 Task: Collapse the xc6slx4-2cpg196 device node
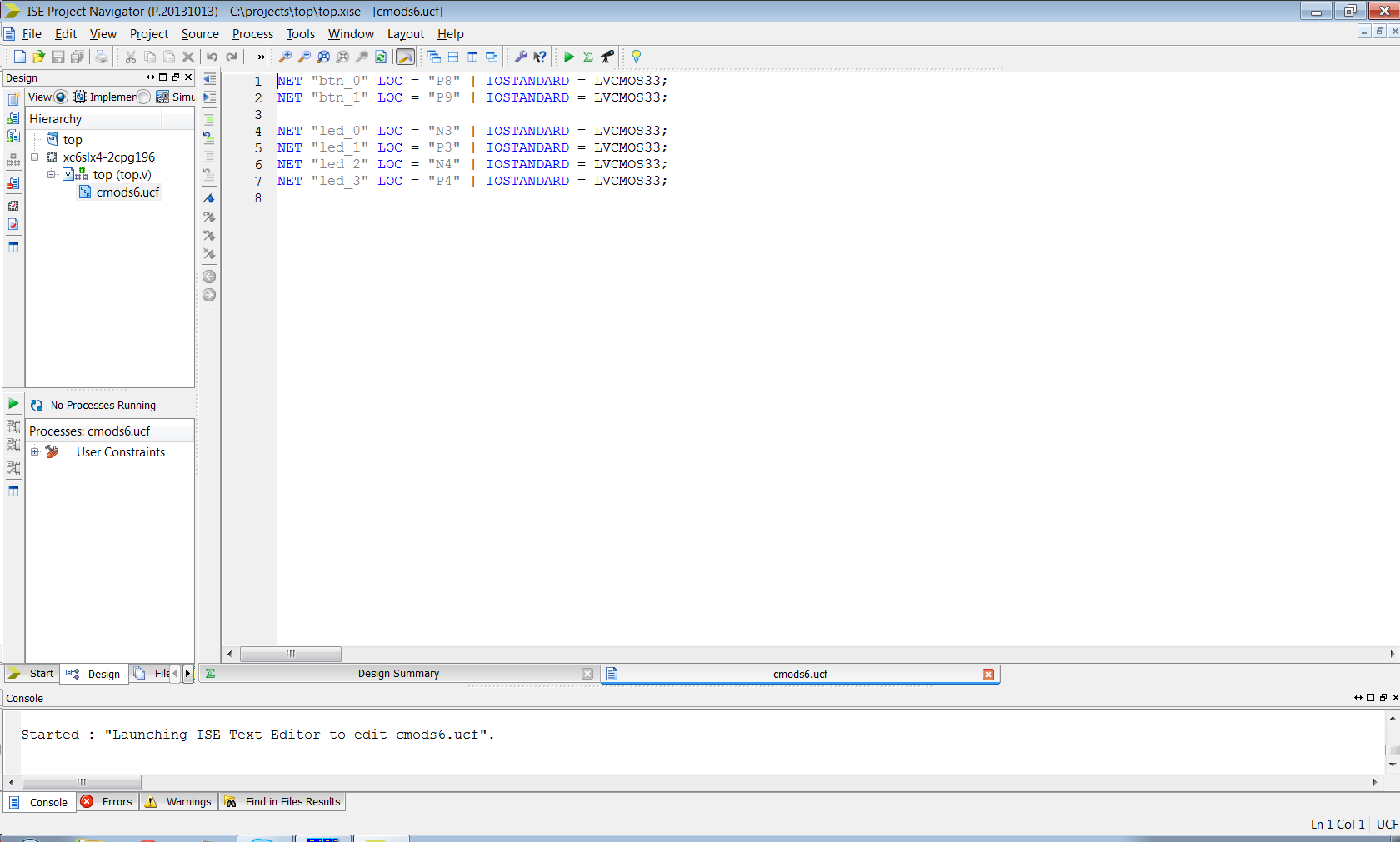click(35, 157)
